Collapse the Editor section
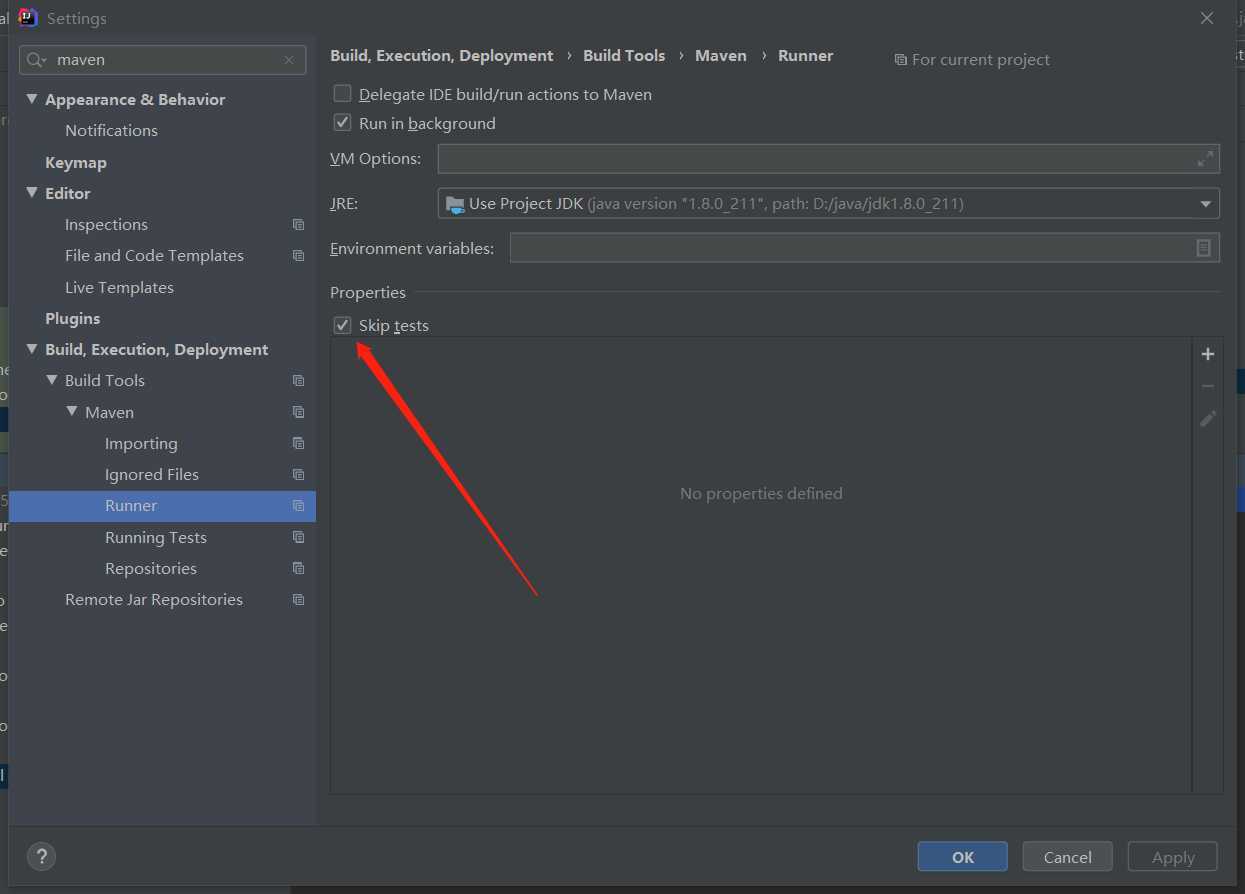The width and height of the screenshot is (1245, 894). (33, 193)
